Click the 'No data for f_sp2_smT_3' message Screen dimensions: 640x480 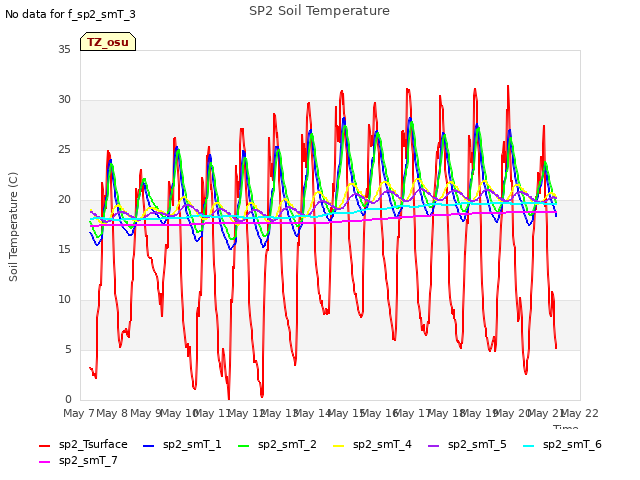[70, 15]
